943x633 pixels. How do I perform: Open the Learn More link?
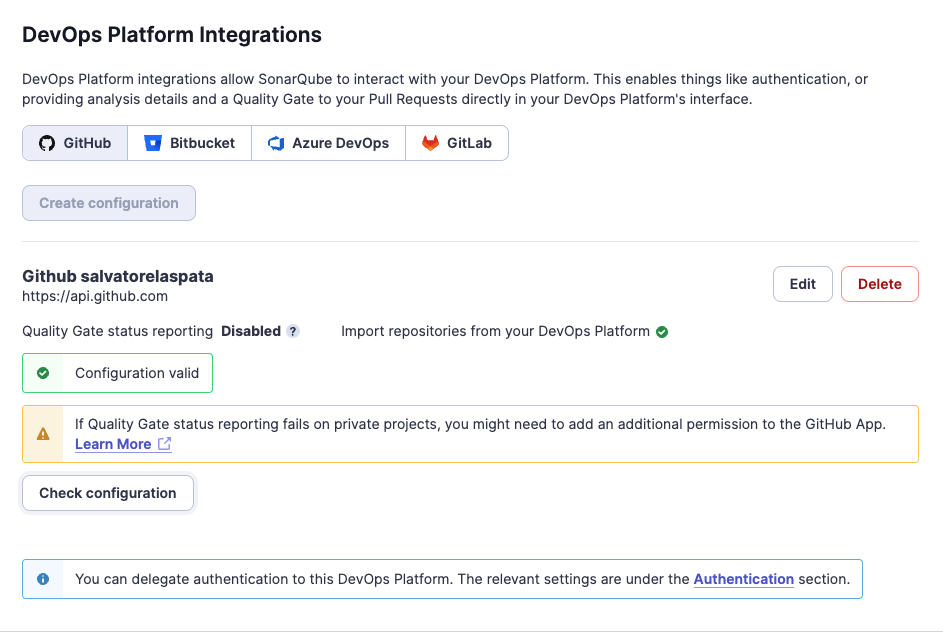pos(113,444)
